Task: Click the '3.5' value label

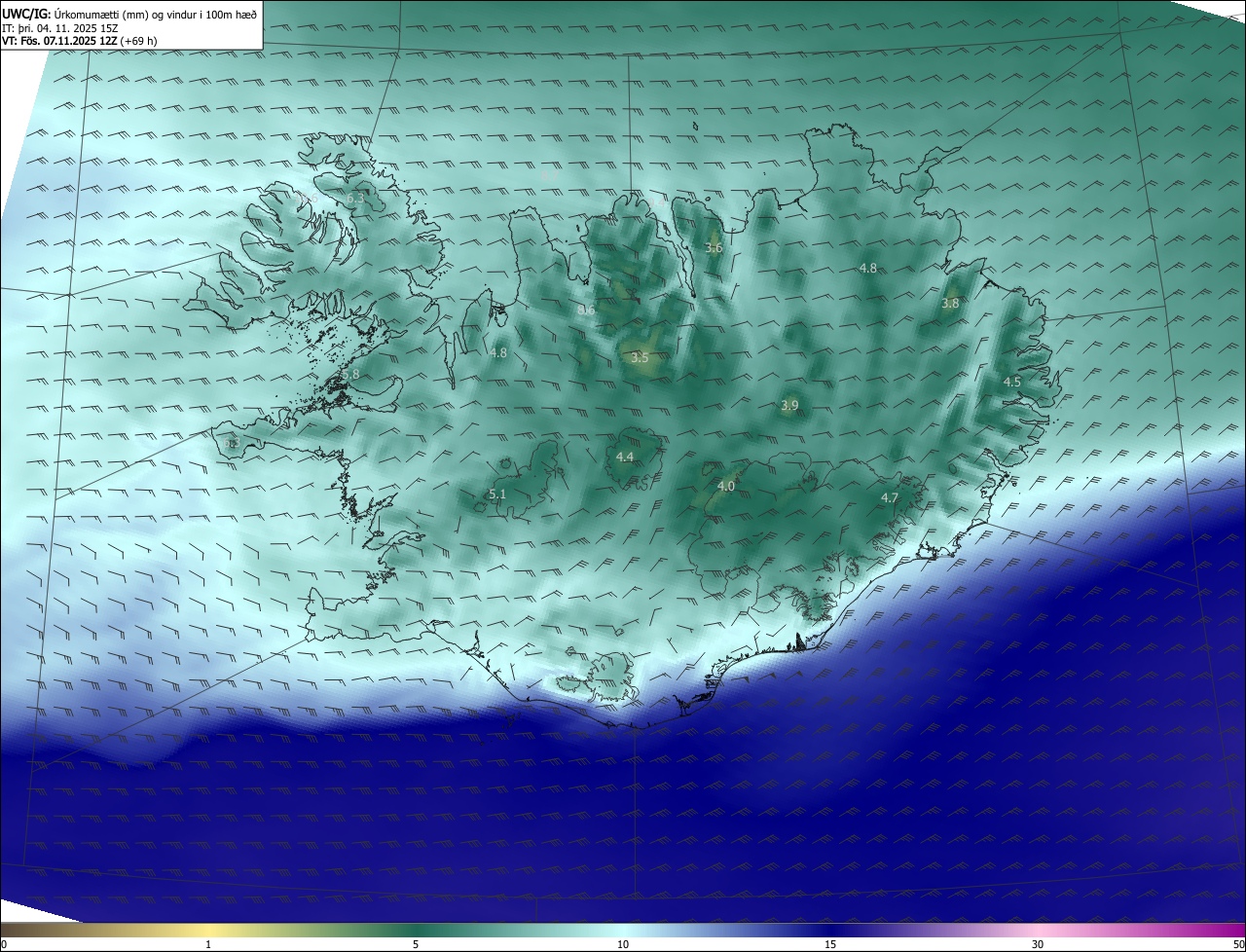Action: pyautogui.click(x=640, y=358)
